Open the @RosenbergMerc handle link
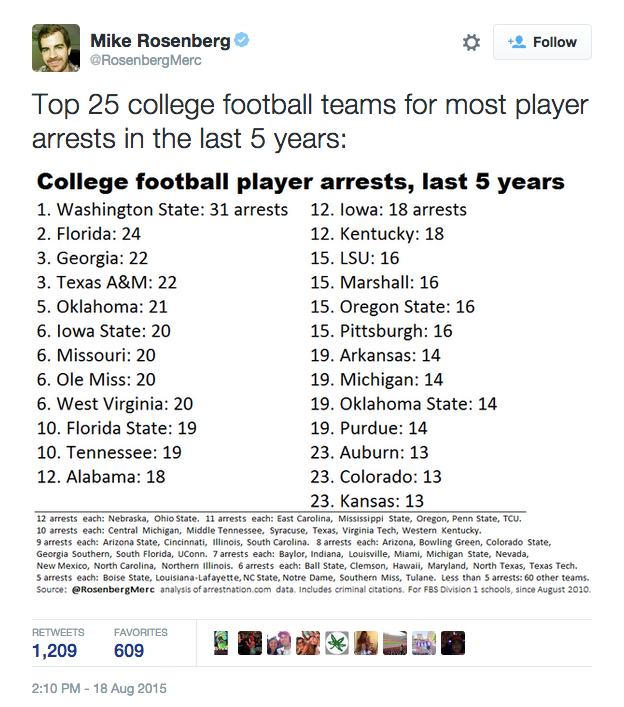The image size is (624, 707). 146,61
